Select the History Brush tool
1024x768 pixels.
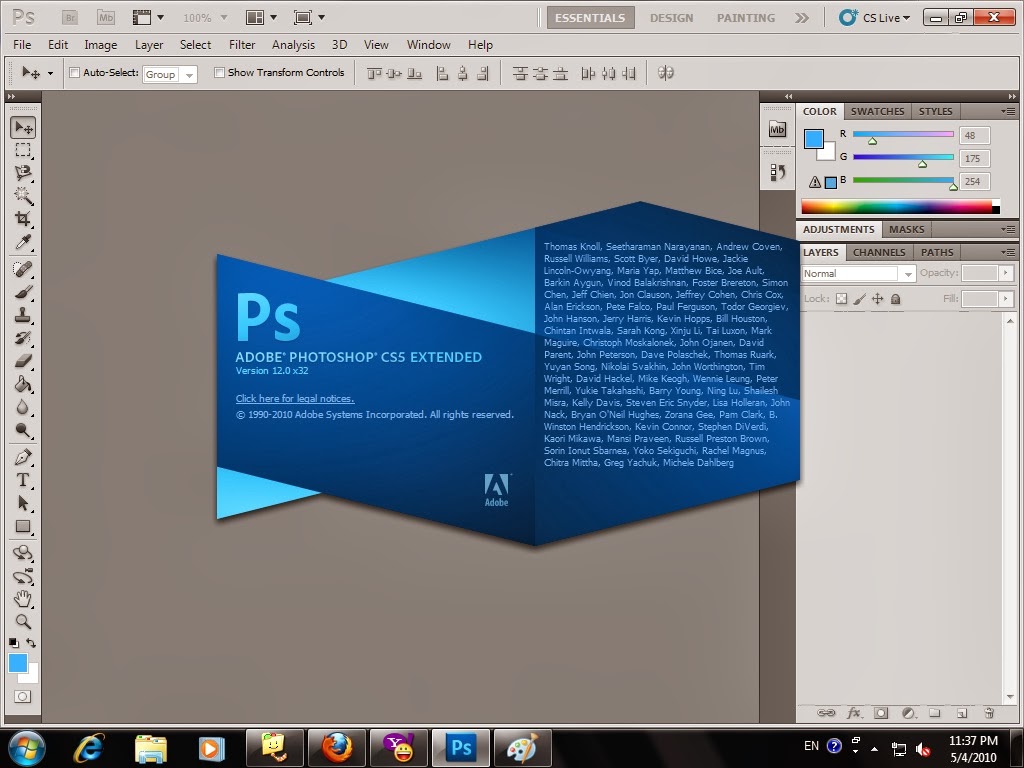point(23,338)
